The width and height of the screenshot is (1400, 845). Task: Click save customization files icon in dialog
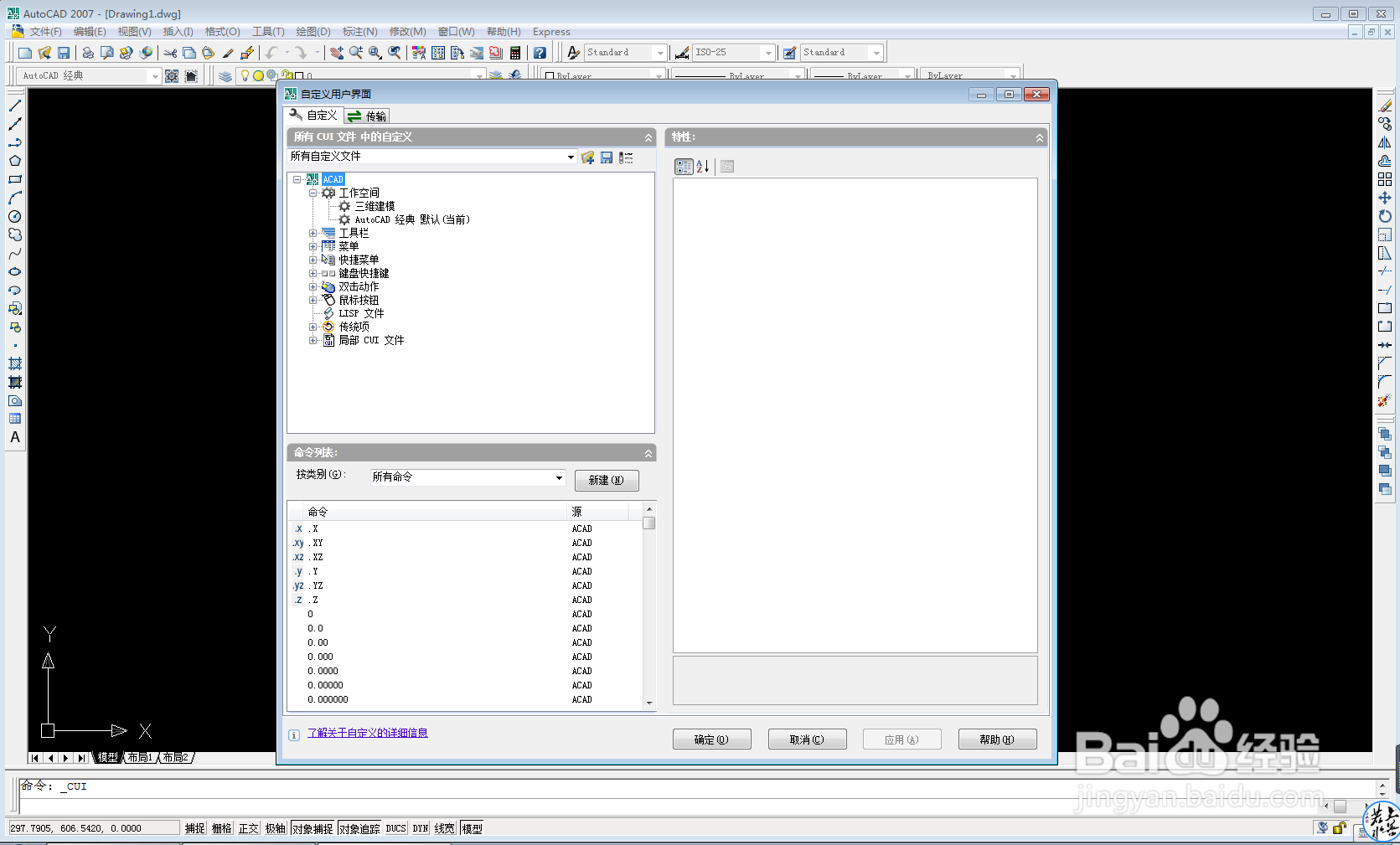click(607, 157)
